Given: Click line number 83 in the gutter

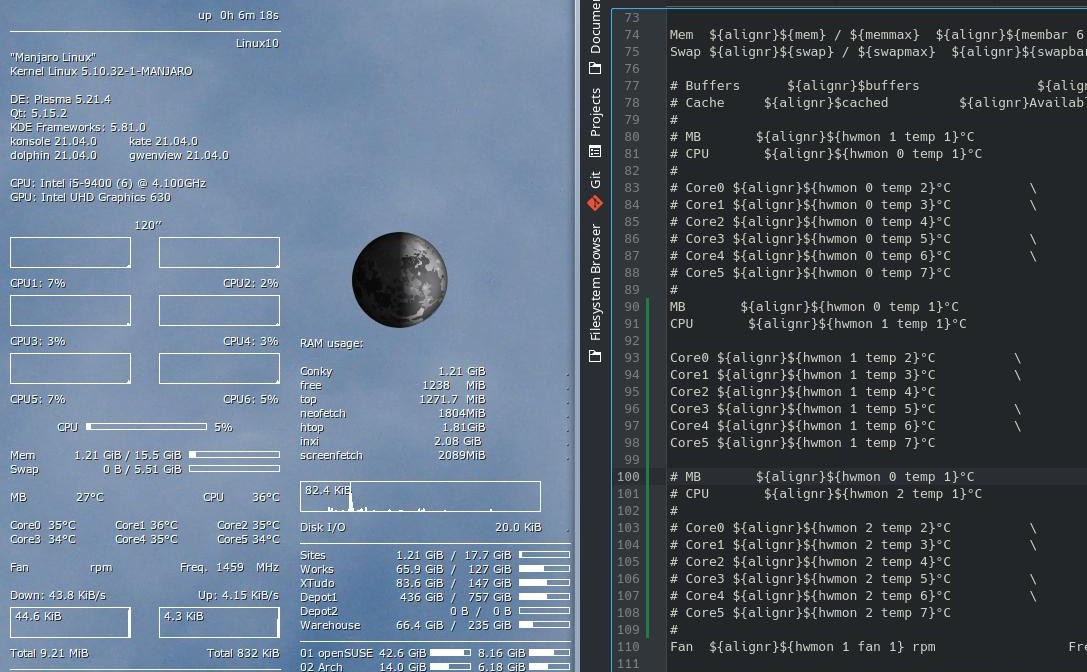Looking at the screenshot, I should point(630,188).
